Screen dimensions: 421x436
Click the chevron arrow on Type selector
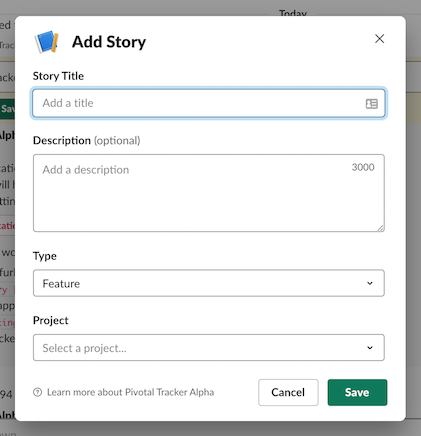pos(370,283)
